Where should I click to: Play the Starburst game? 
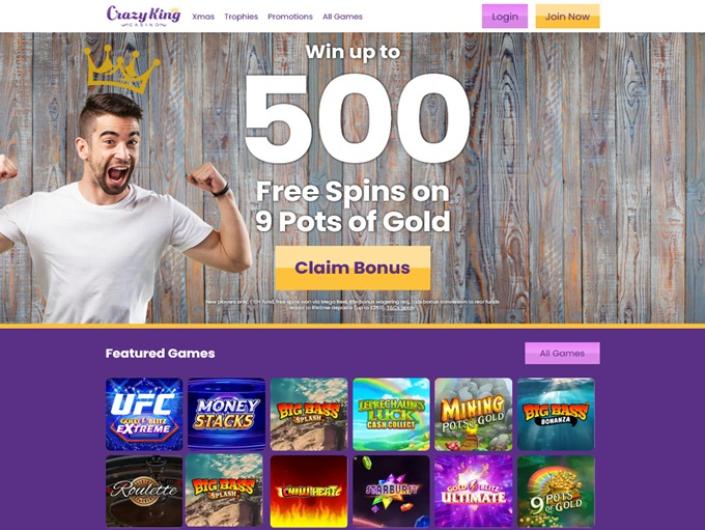click(x=391, y=491)
